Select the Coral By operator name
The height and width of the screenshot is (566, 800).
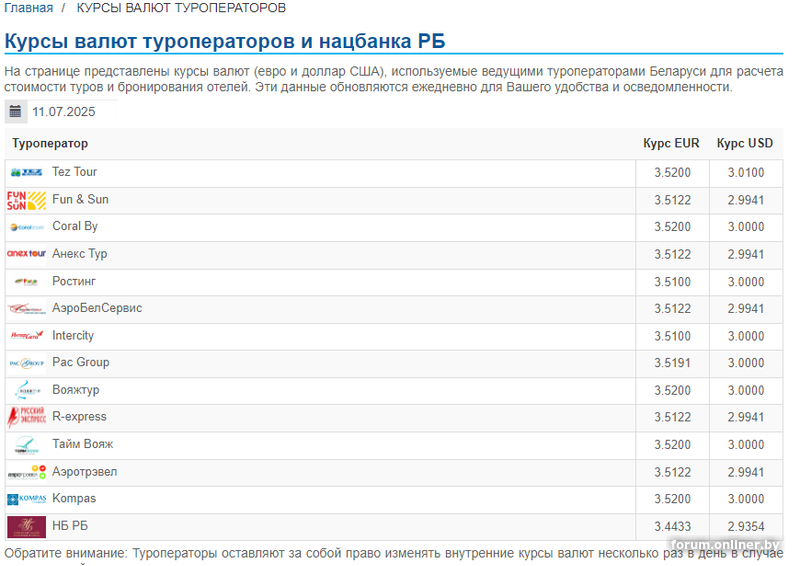[75, 227]
